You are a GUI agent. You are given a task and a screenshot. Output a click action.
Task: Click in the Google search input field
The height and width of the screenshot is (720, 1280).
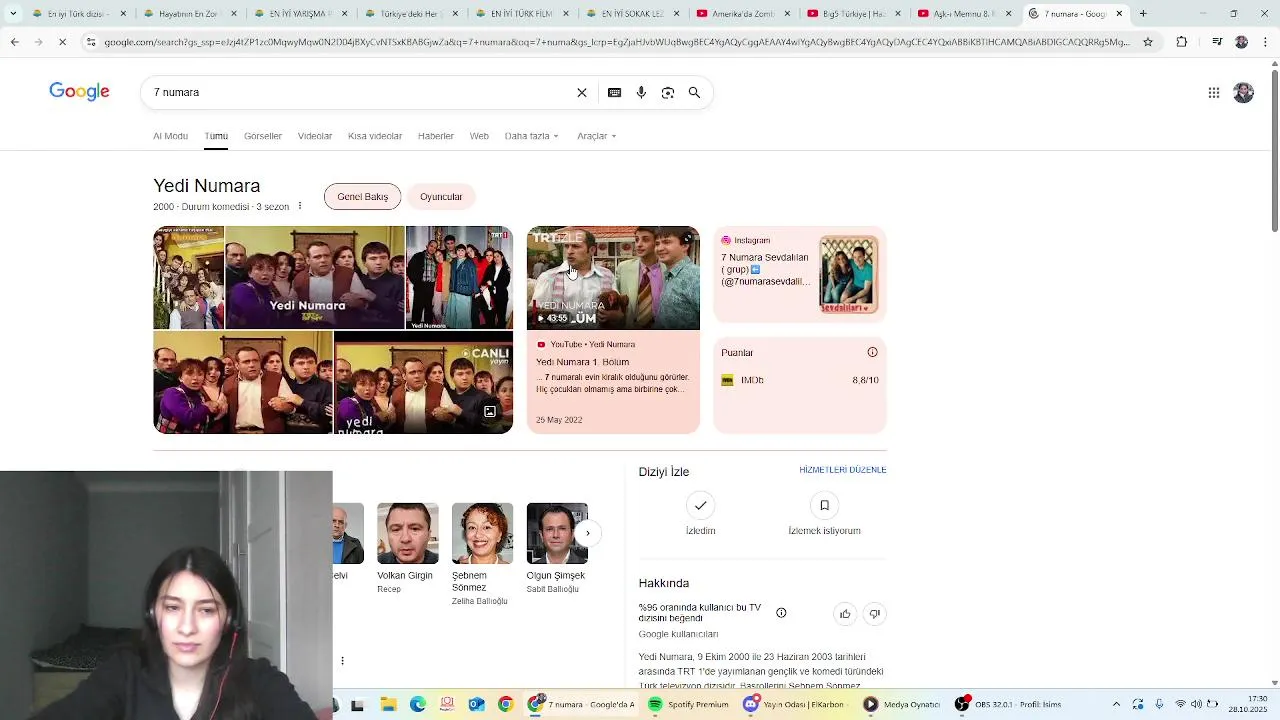pyautogui.click(x=360, y=92)
